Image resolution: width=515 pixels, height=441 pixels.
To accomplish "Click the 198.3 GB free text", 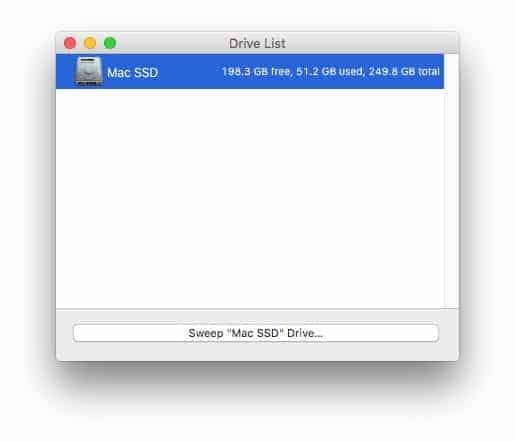I will (x=256, y=72).
